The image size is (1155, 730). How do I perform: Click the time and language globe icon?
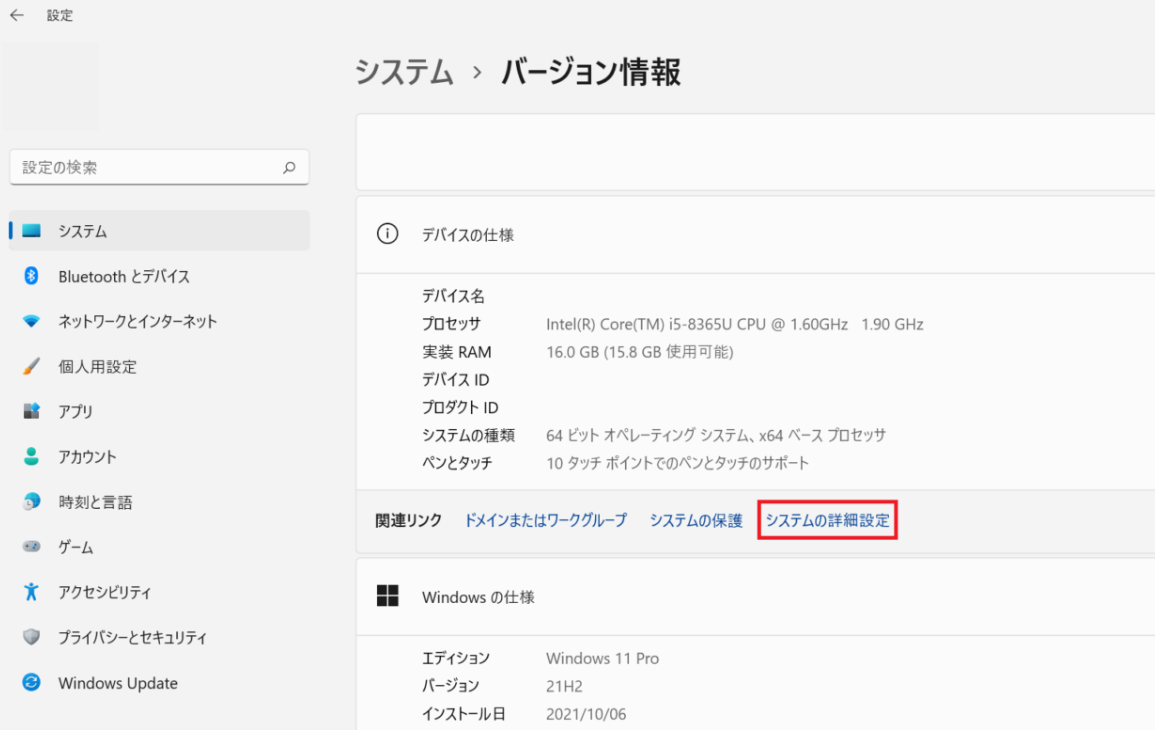click(31, 502)
